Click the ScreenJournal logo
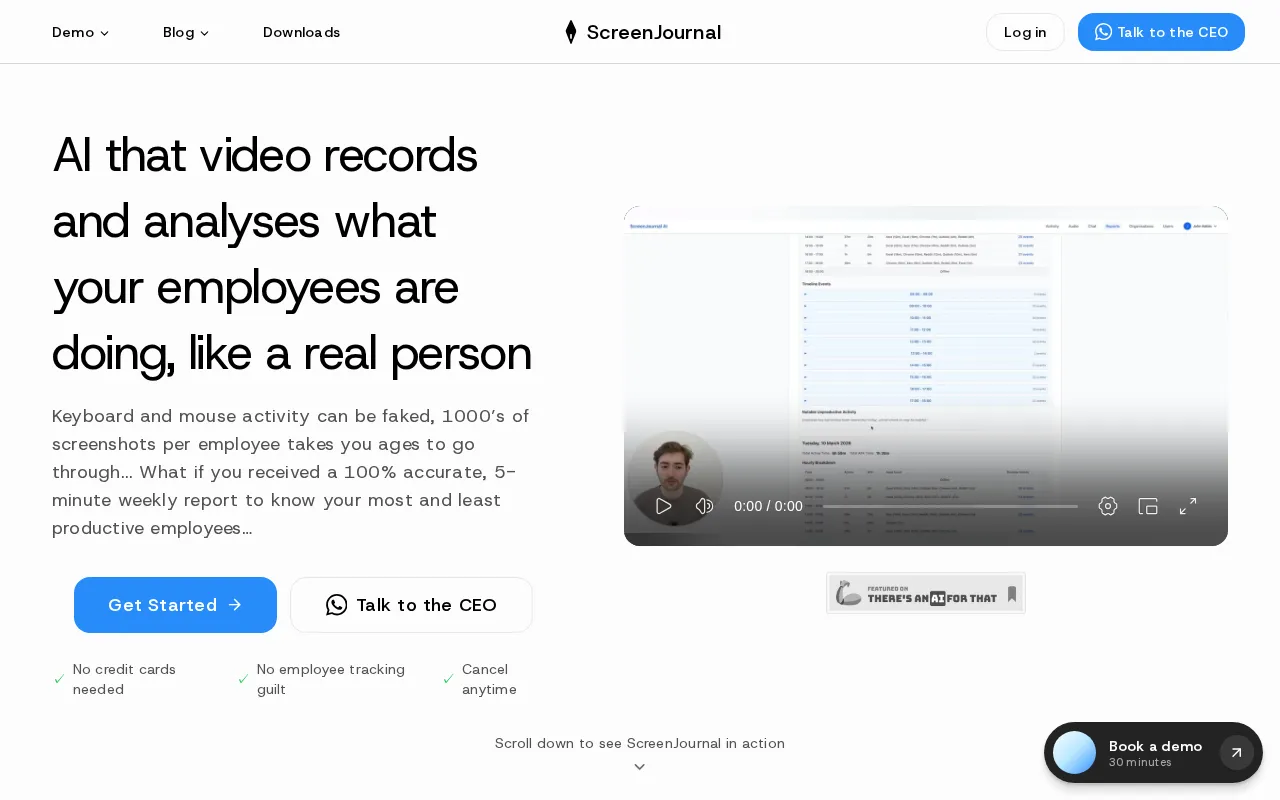Image resolution: width=1280 pixels, height=800 pixels. tap(642, 32)
